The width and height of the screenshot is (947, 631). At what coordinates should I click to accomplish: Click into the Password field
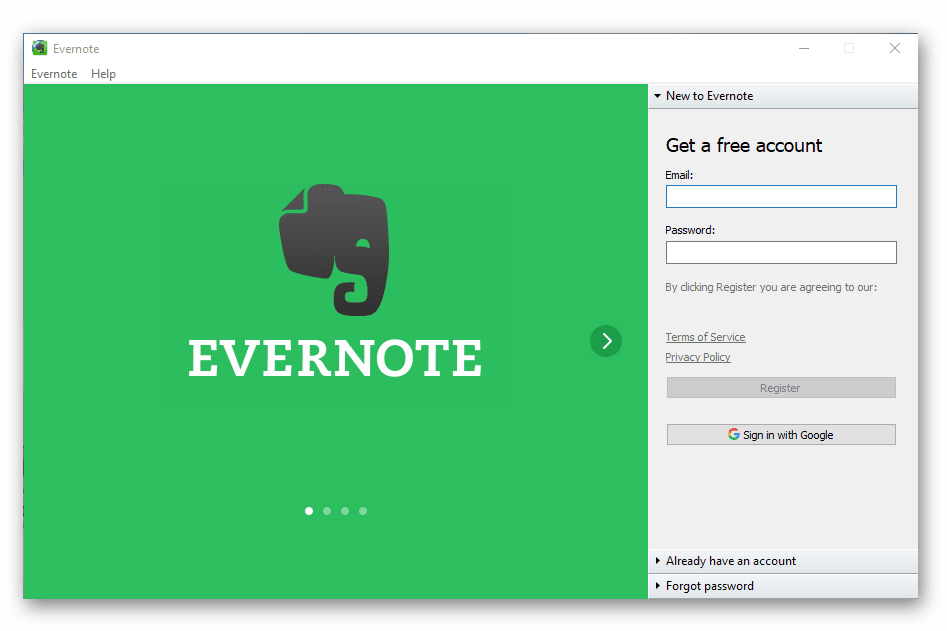pos(781,252)
